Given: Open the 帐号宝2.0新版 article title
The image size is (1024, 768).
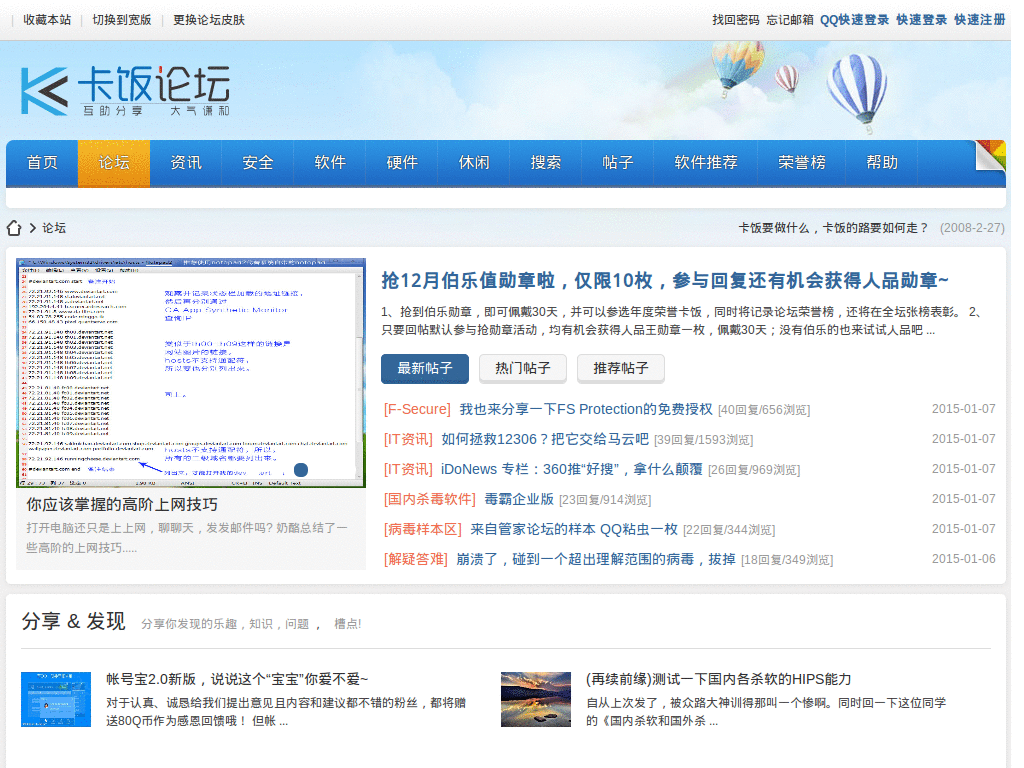Looking at the screenshot, I should pos(237,679).
